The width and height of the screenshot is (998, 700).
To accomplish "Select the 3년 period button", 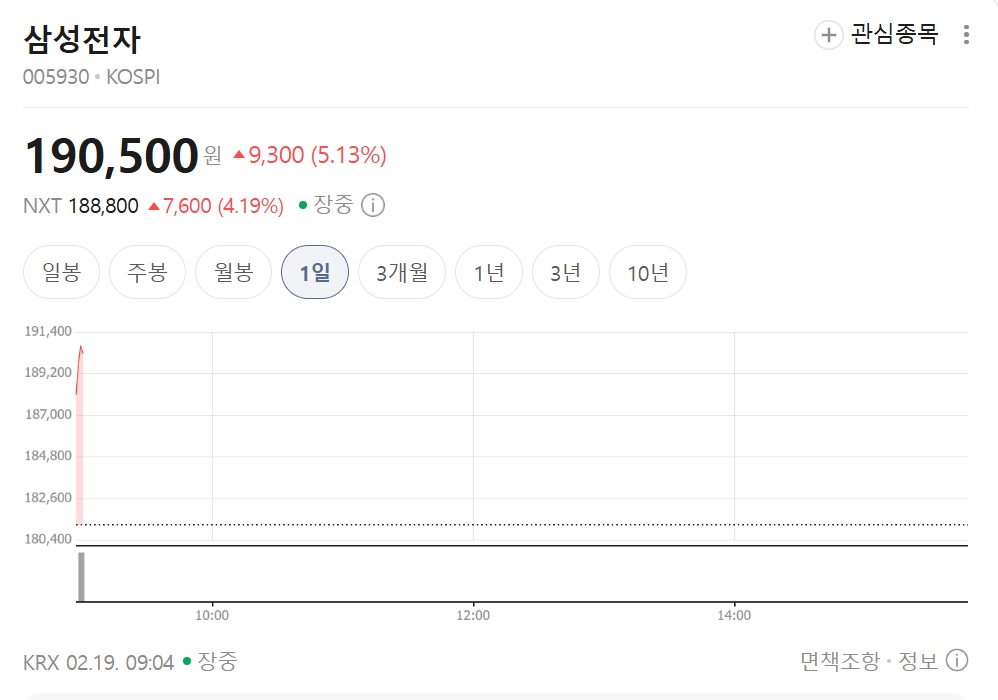I will click(565, 271).
